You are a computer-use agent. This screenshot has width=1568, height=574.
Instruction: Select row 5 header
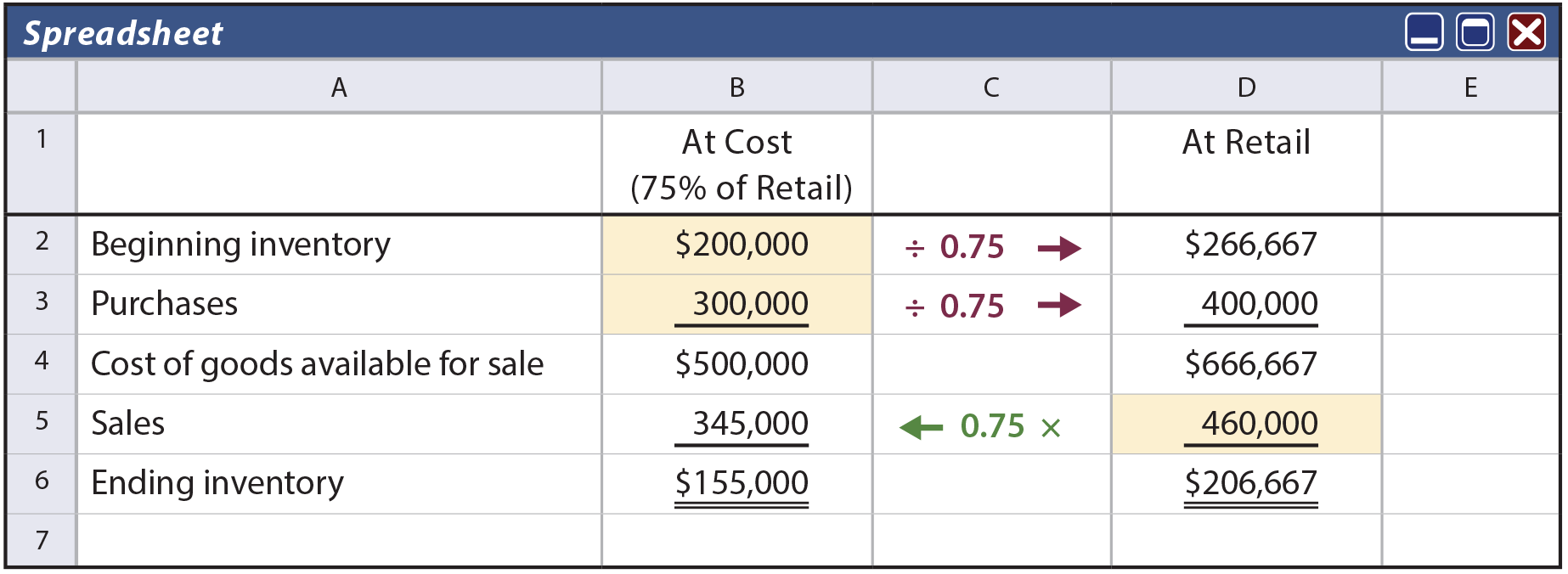[x=42, y=423]
